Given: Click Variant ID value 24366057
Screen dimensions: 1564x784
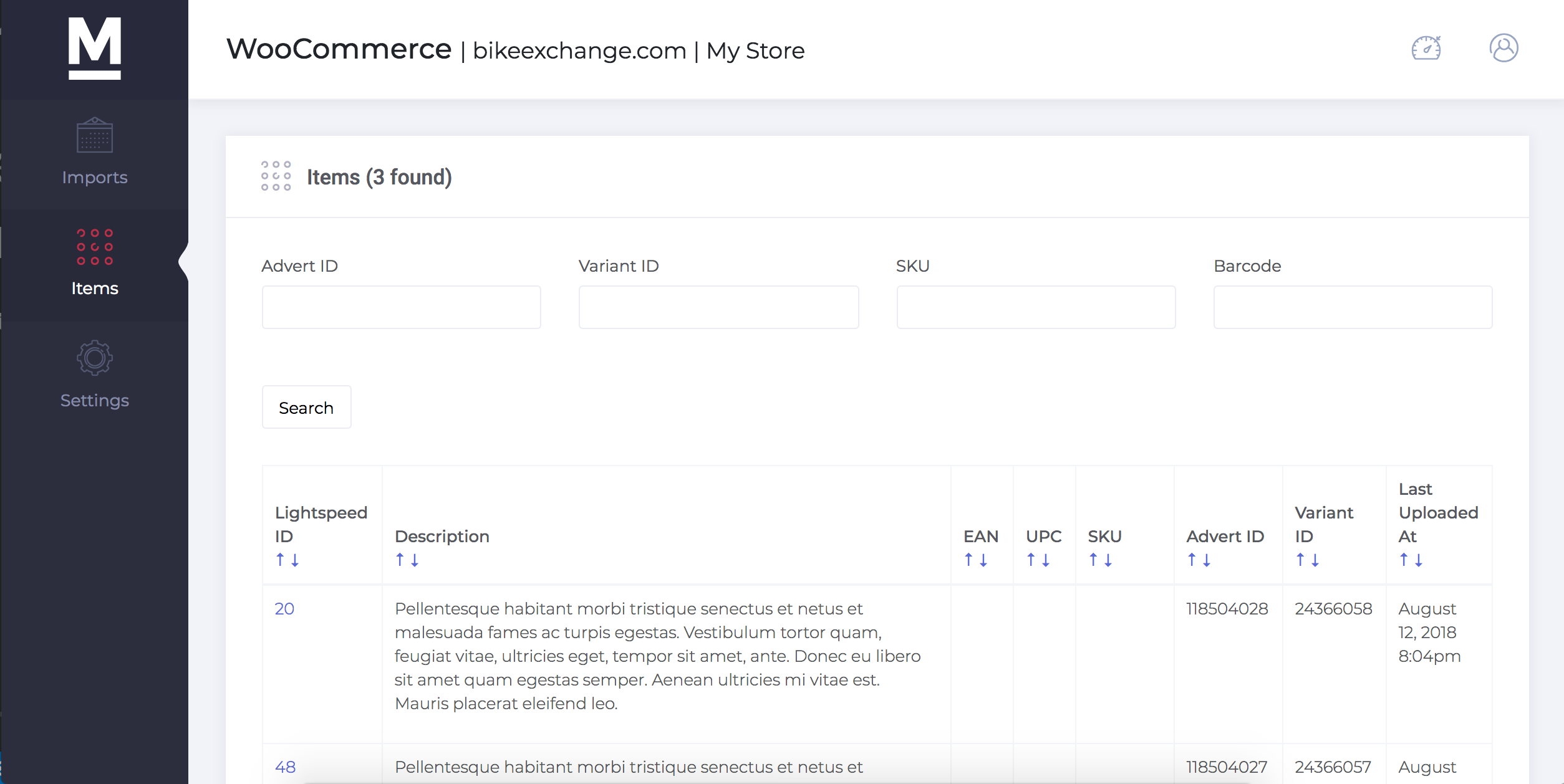Looking at the screenshot, I should click(1333, 767).
